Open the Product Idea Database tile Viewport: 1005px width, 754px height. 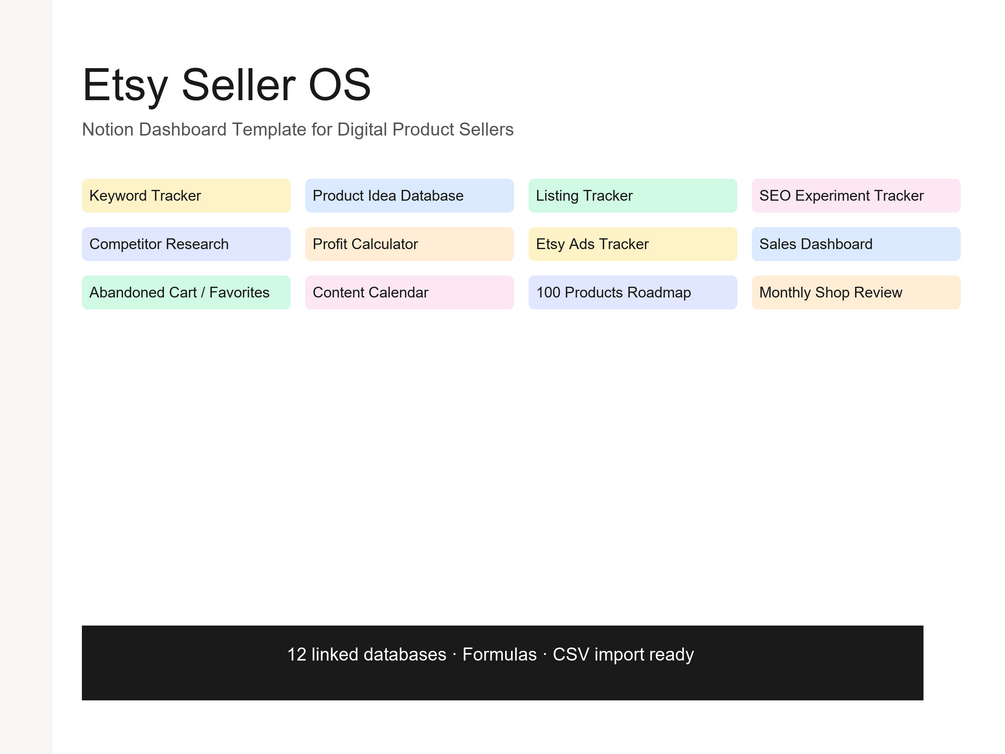point(409,196)
